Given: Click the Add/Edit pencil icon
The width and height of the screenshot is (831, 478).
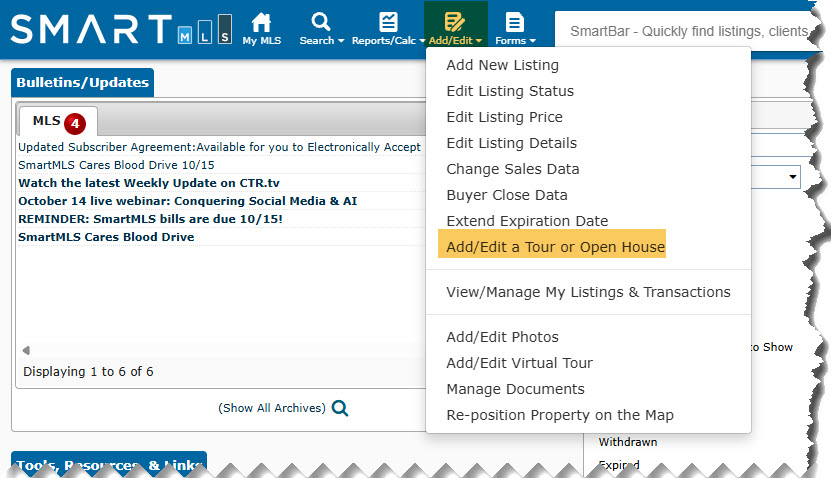Looking at the screenshot, I should tap(454, 22).
